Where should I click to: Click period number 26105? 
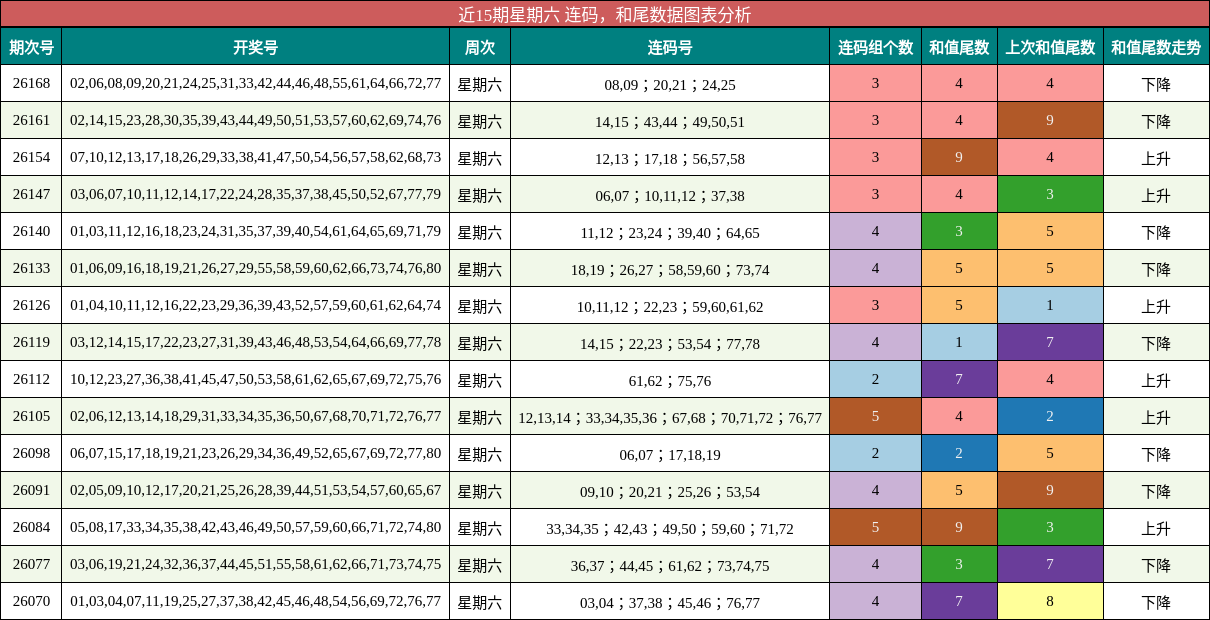(31, 416)
